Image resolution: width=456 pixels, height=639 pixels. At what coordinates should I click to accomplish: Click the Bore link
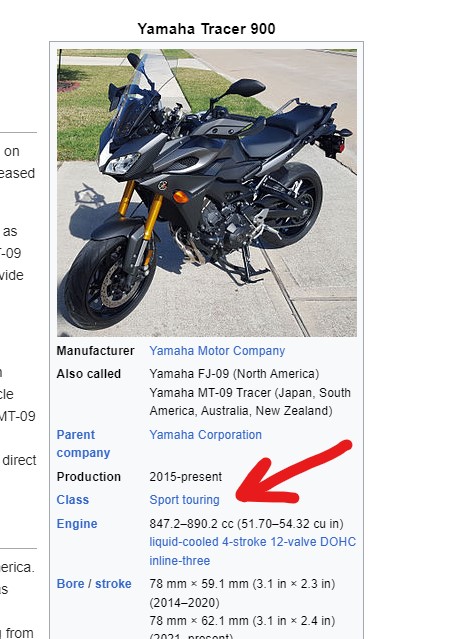point(70,584)
